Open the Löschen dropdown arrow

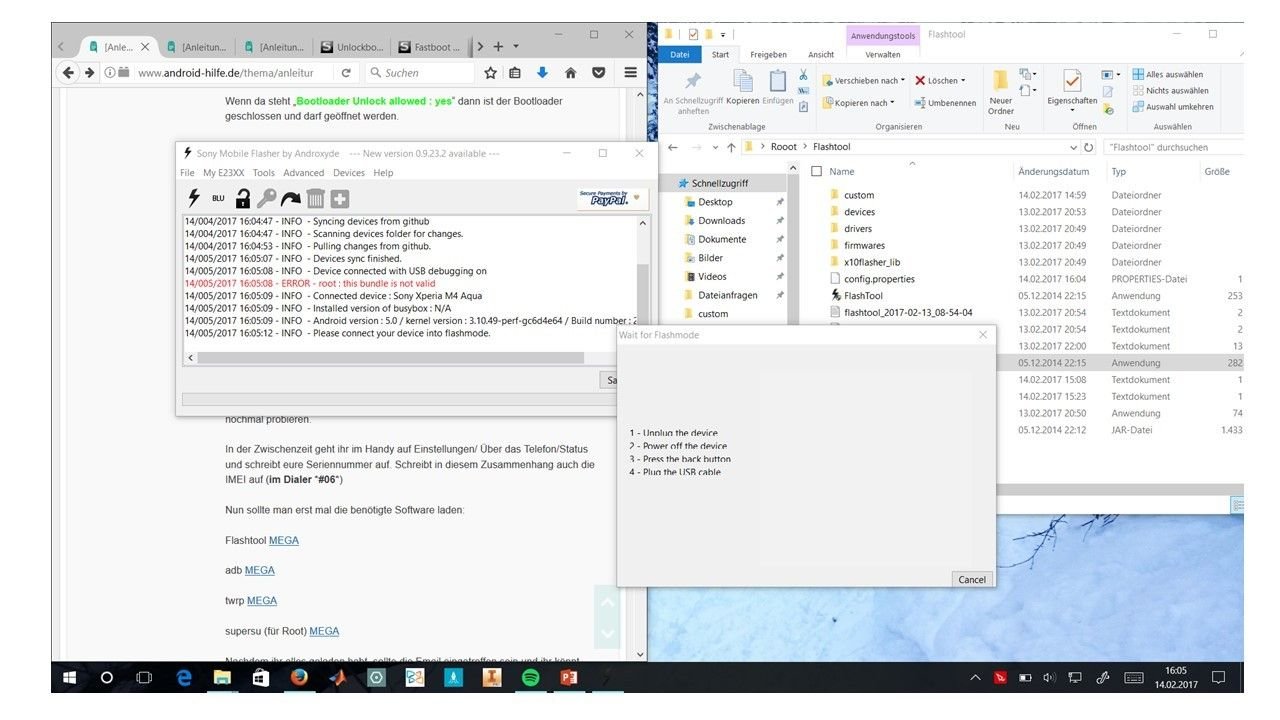tap(963, 80)
